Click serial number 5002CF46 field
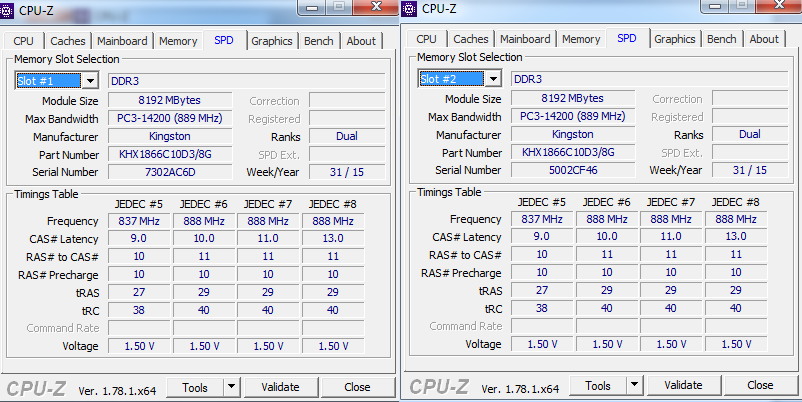802x402 pixels. point(573,170)
